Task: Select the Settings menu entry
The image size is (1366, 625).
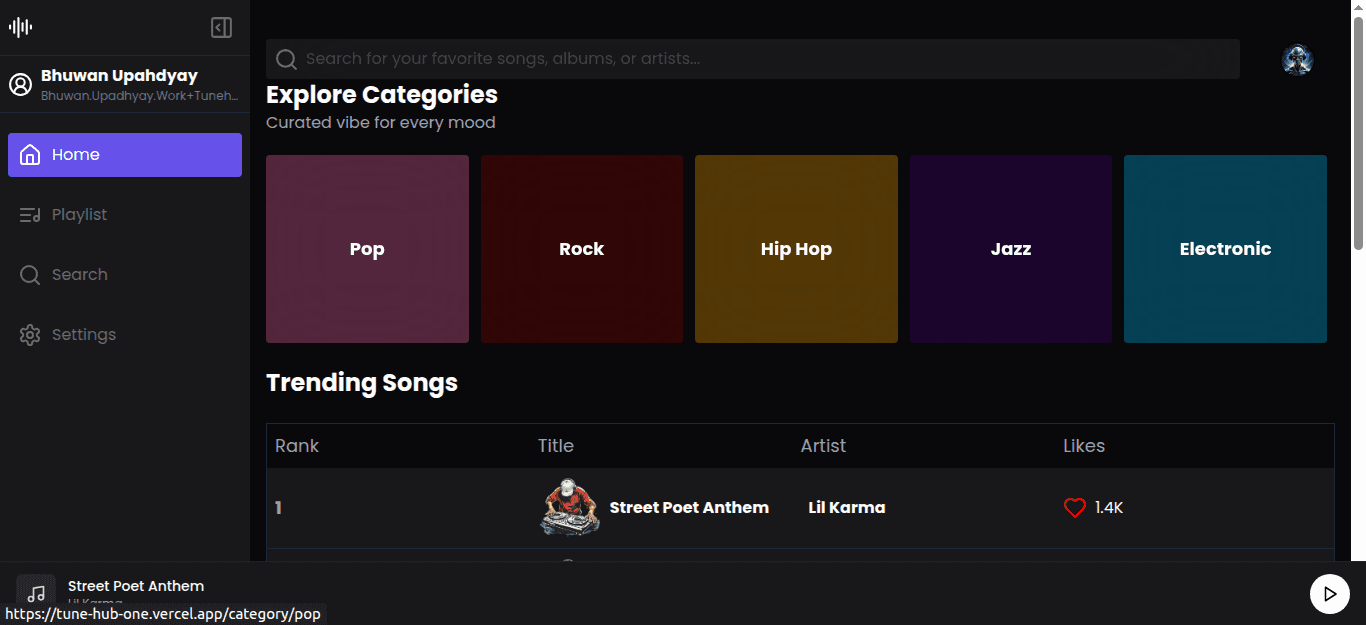Action: click(84, 334)
